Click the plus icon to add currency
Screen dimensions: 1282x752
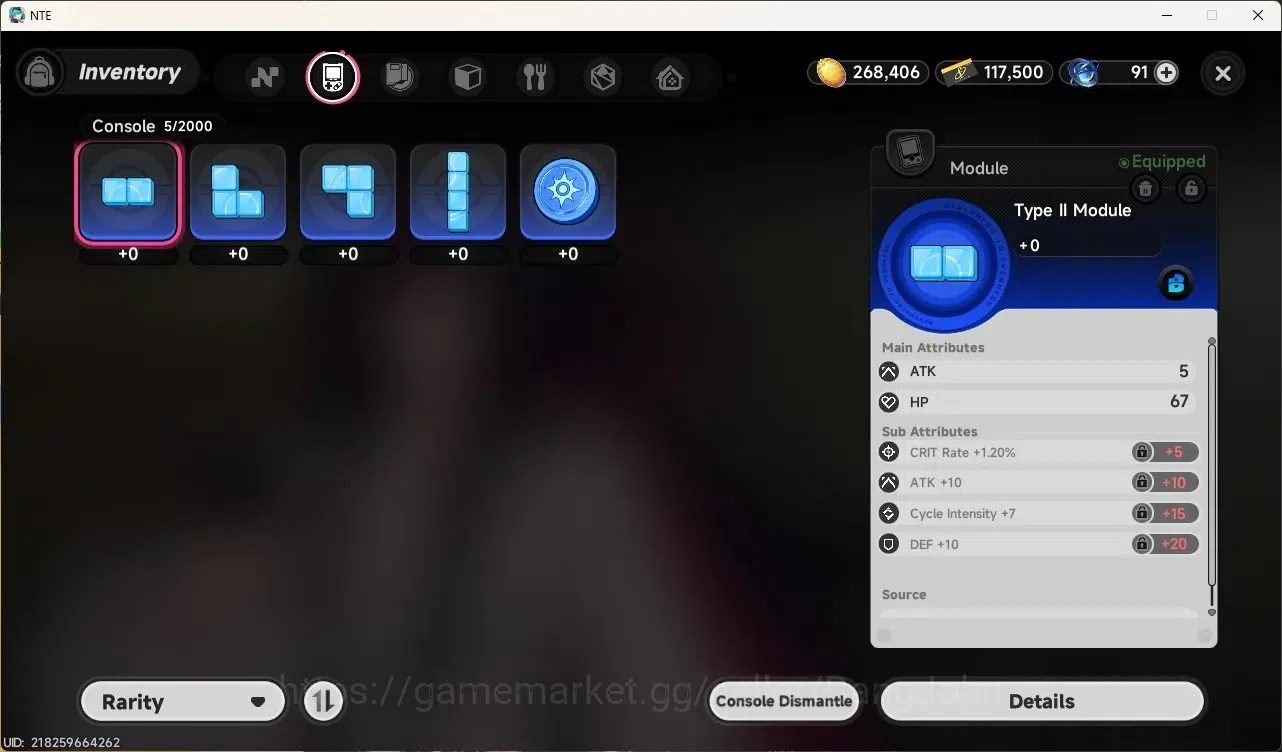1166,72
